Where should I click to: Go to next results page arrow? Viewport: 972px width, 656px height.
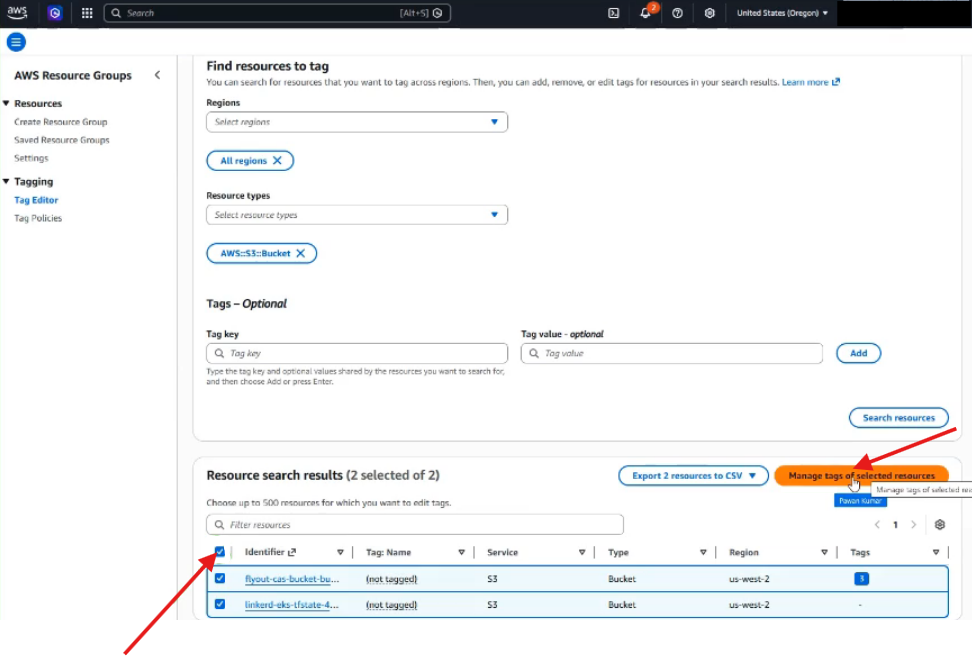pos(913,525)
